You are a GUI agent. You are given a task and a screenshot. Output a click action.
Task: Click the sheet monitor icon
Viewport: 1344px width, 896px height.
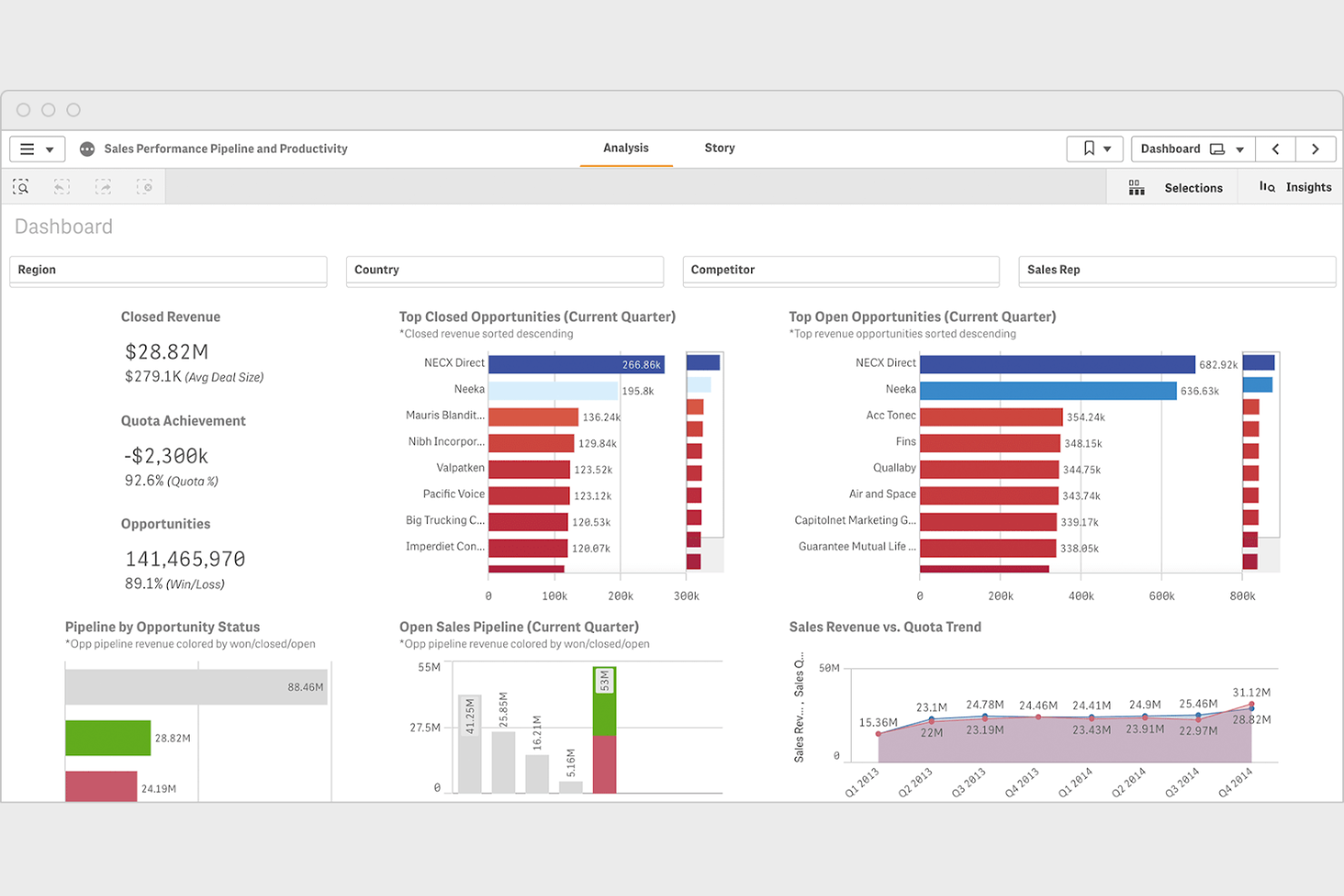(x=1218, y=149)
